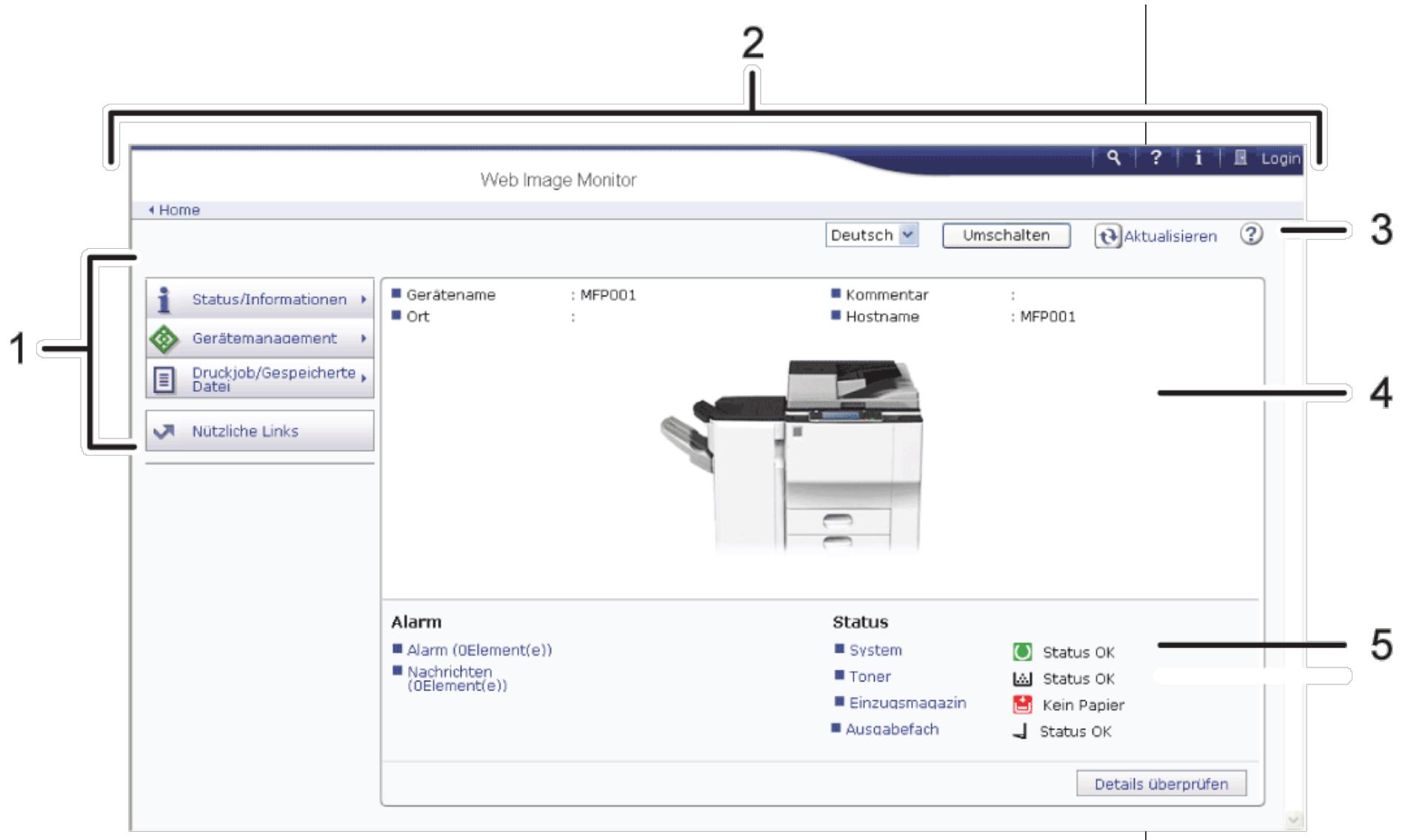Click the scrollbar down arrow
1408x840 pixels.
[x=1294, y=819]
